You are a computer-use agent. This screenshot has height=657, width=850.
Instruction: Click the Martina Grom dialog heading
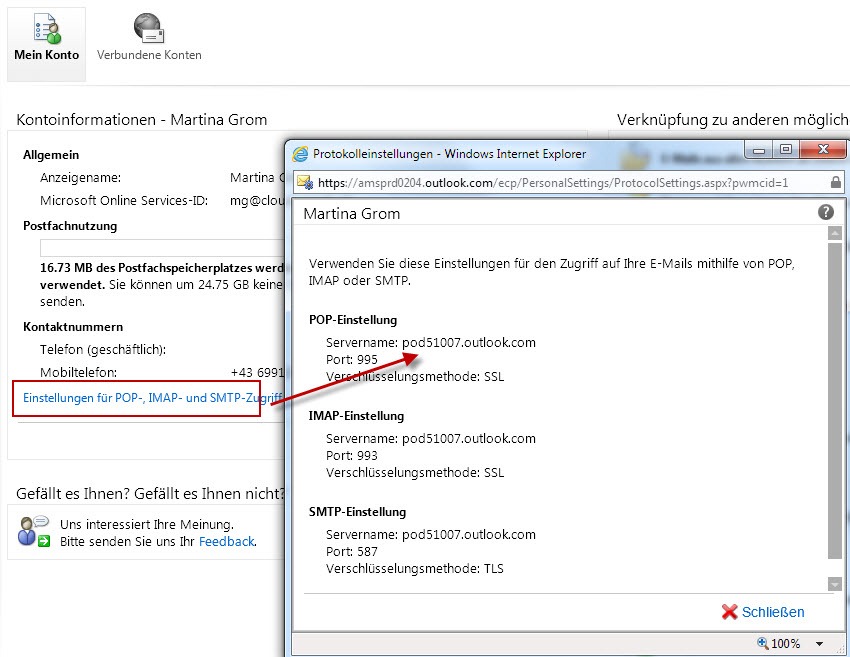click(352, 214)
